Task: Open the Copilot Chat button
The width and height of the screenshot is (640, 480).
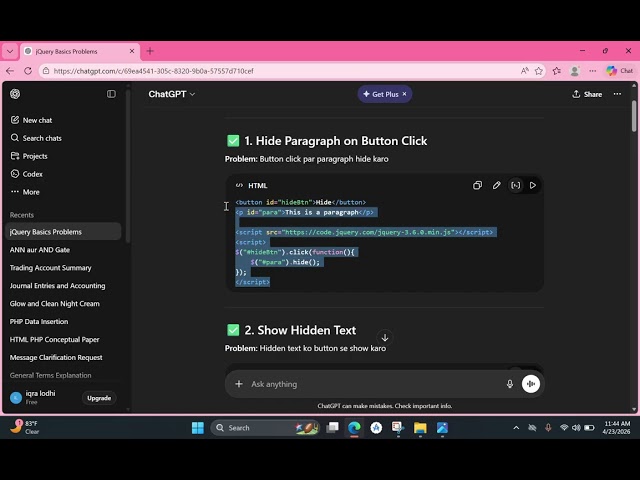Action: [x=619, y=71]
